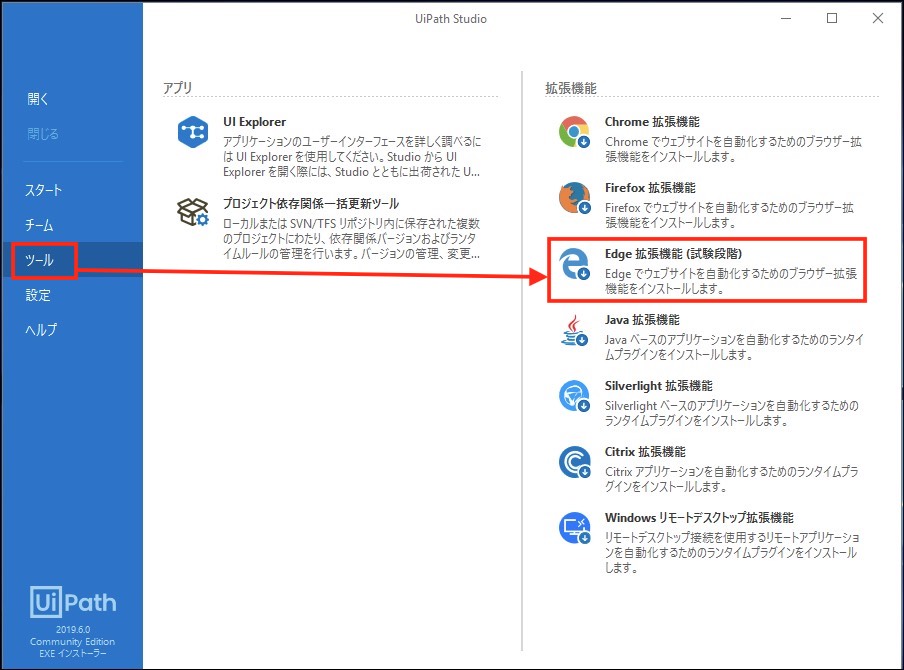Image resolution: width=904 pixels, height=670 pixels.
Task: Click the Java extension icon
Action: click(574, 331)
